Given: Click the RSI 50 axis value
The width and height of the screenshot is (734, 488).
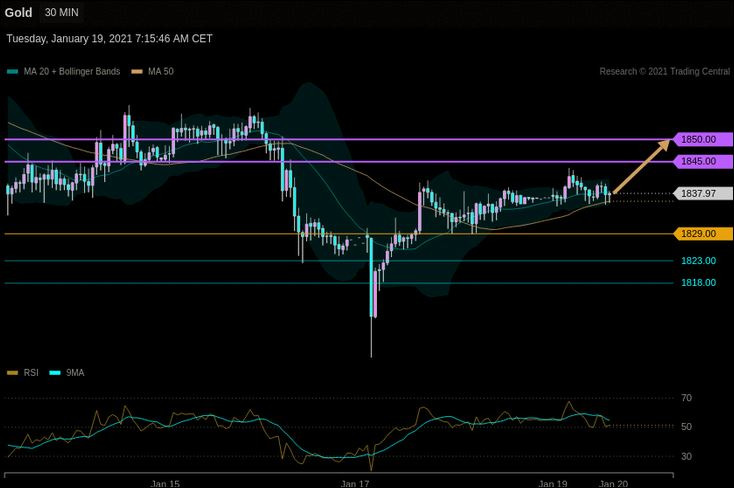Looking at the screenshot, I should click(686, 427).
